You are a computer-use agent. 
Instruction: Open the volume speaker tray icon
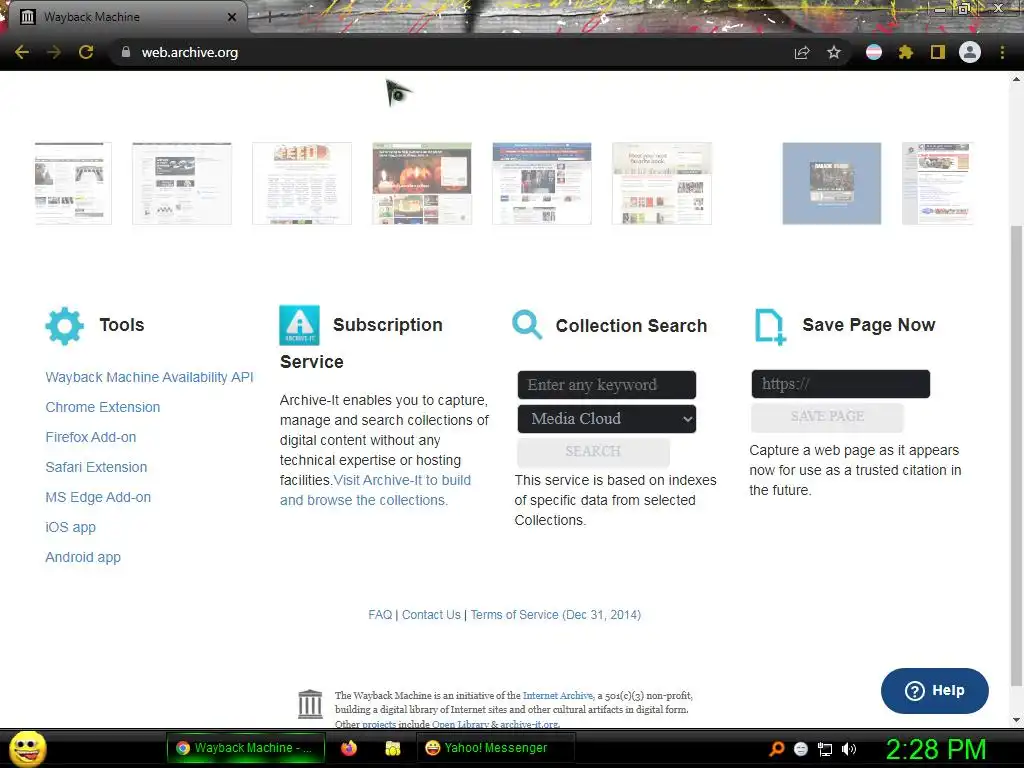[x=849, y=749]
